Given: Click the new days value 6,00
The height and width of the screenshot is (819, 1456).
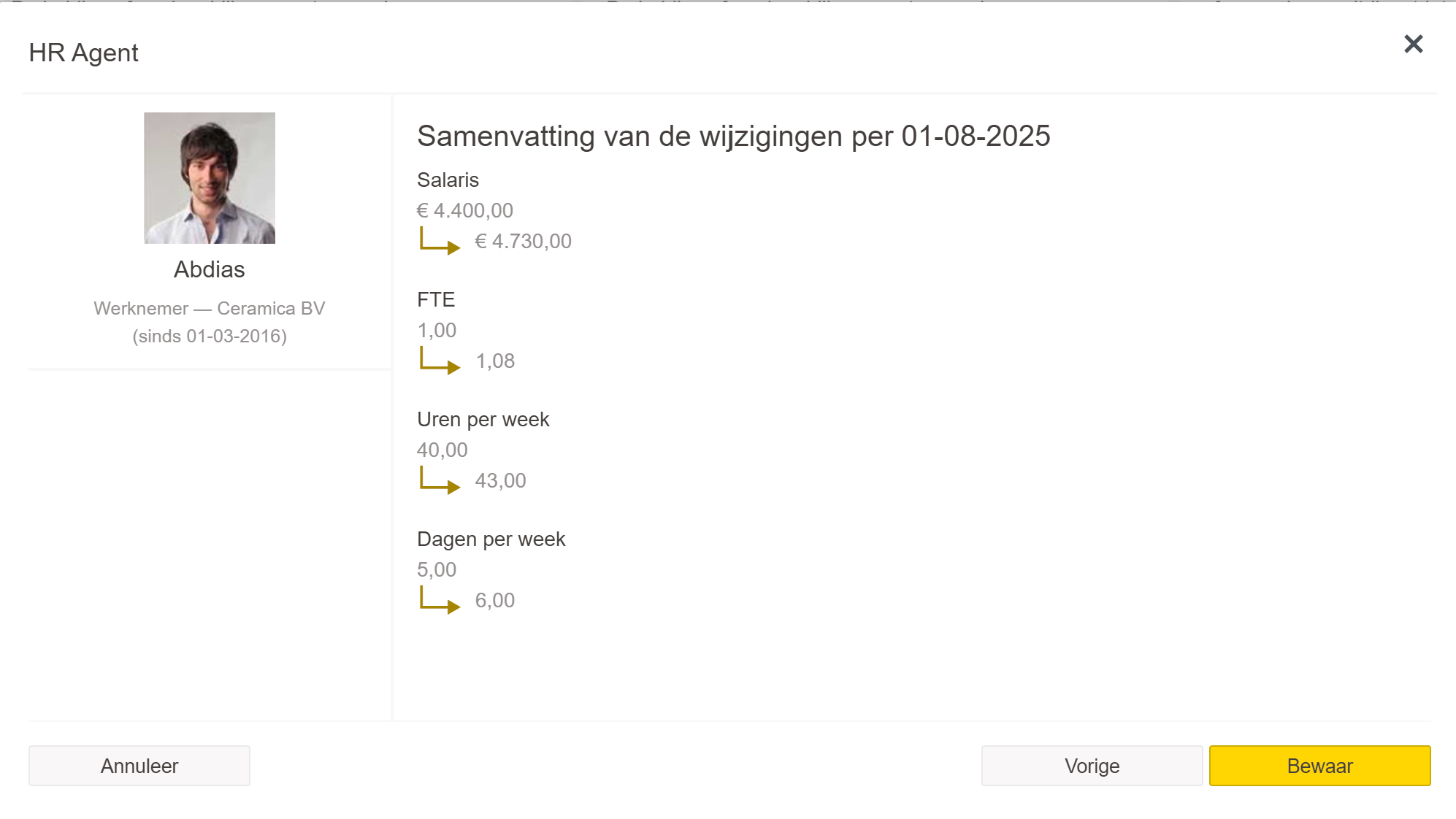Looking at the screenshot, I should click(495, 601).
